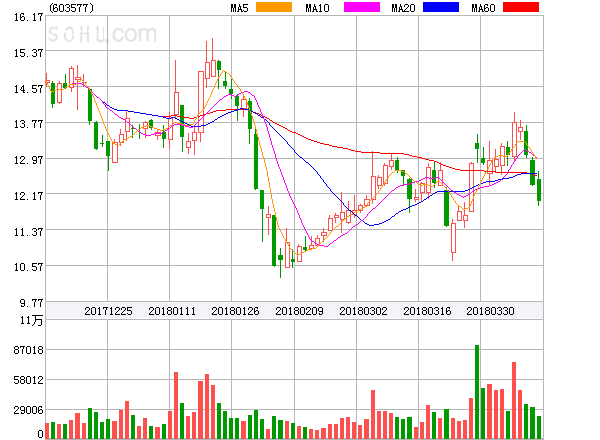Click the 20180126 date label
This screenshot has height=440, width=600.
[x=235, y=311]
